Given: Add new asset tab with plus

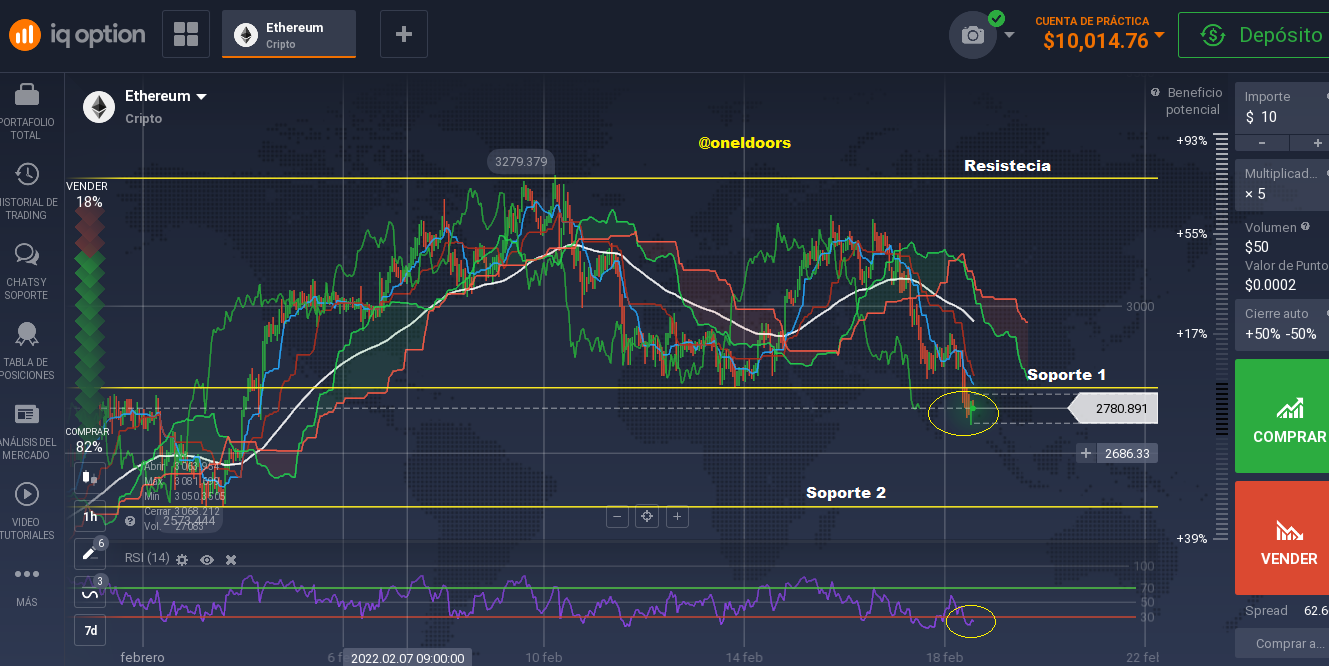Looking at the screenshot, I should pyautogui.click(x=404, y=35).
